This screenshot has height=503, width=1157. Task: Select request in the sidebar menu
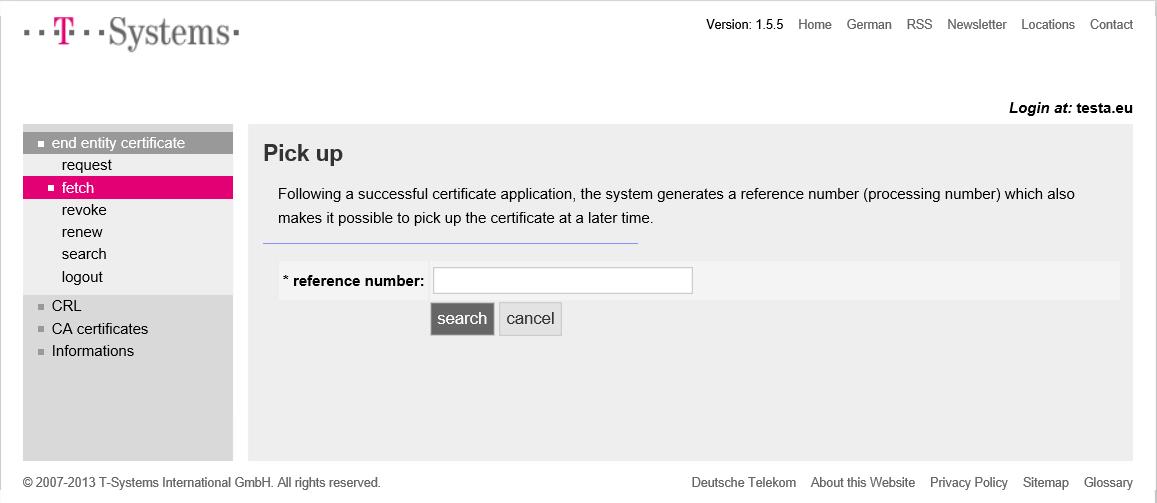tap(86, 165)
